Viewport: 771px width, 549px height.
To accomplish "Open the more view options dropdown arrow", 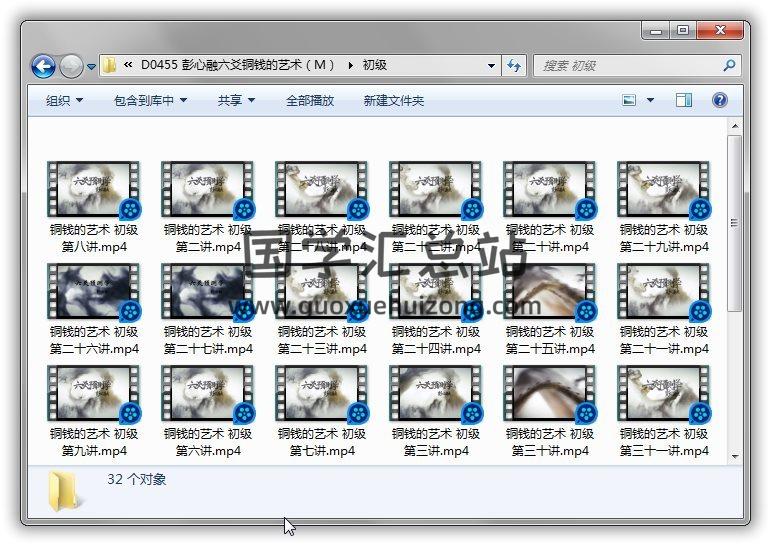I will pos(650,100).
